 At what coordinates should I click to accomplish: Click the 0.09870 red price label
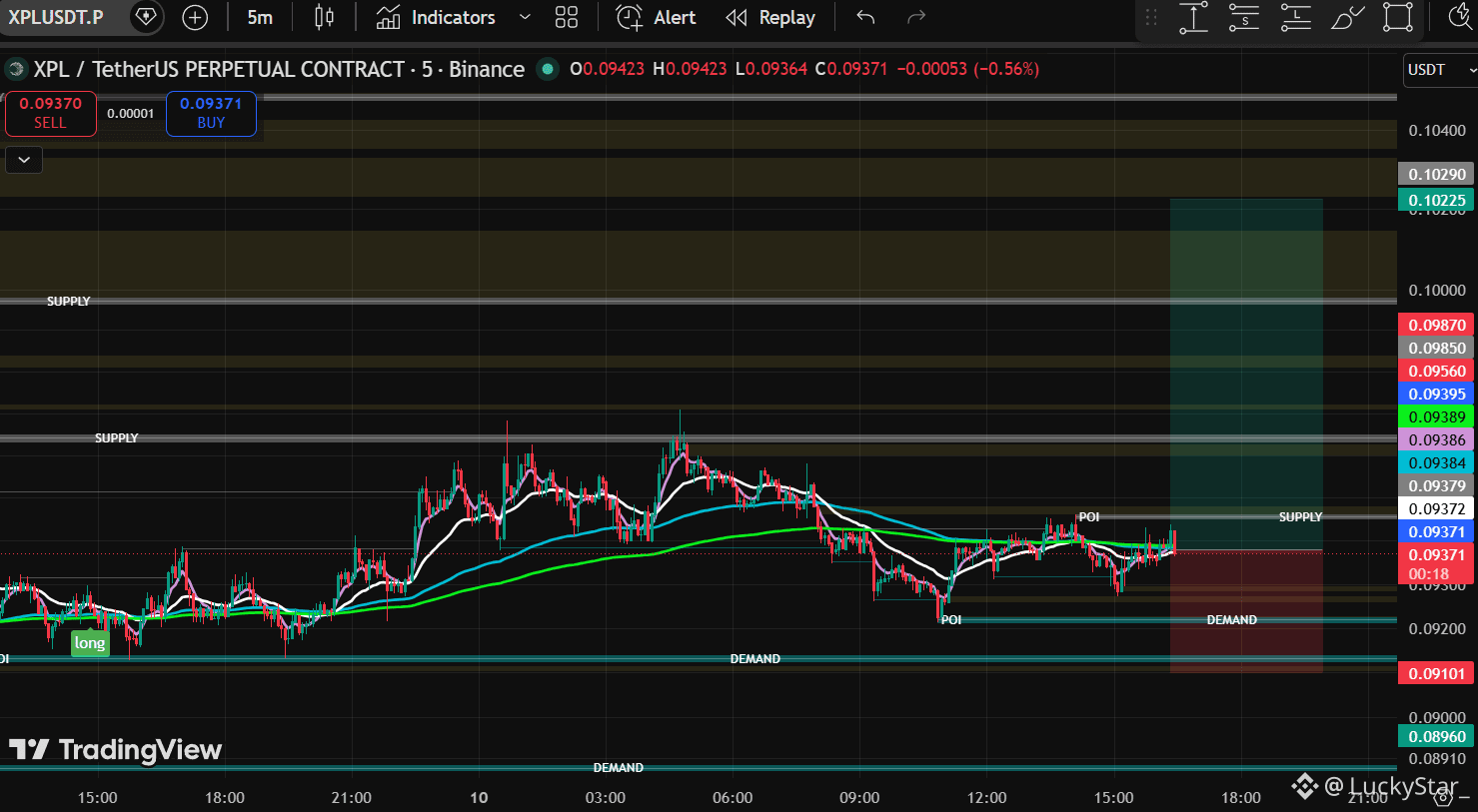1437,325
